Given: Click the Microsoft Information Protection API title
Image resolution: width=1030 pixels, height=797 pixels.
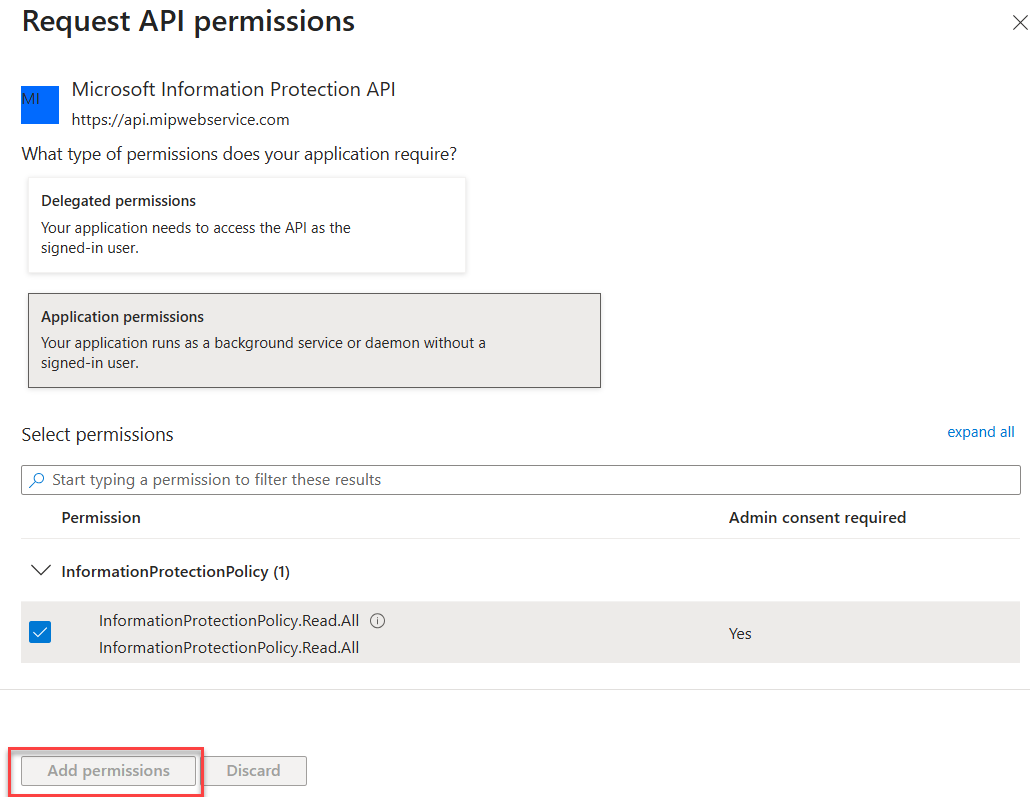Looking at the screenshot, I should (234, 90).
